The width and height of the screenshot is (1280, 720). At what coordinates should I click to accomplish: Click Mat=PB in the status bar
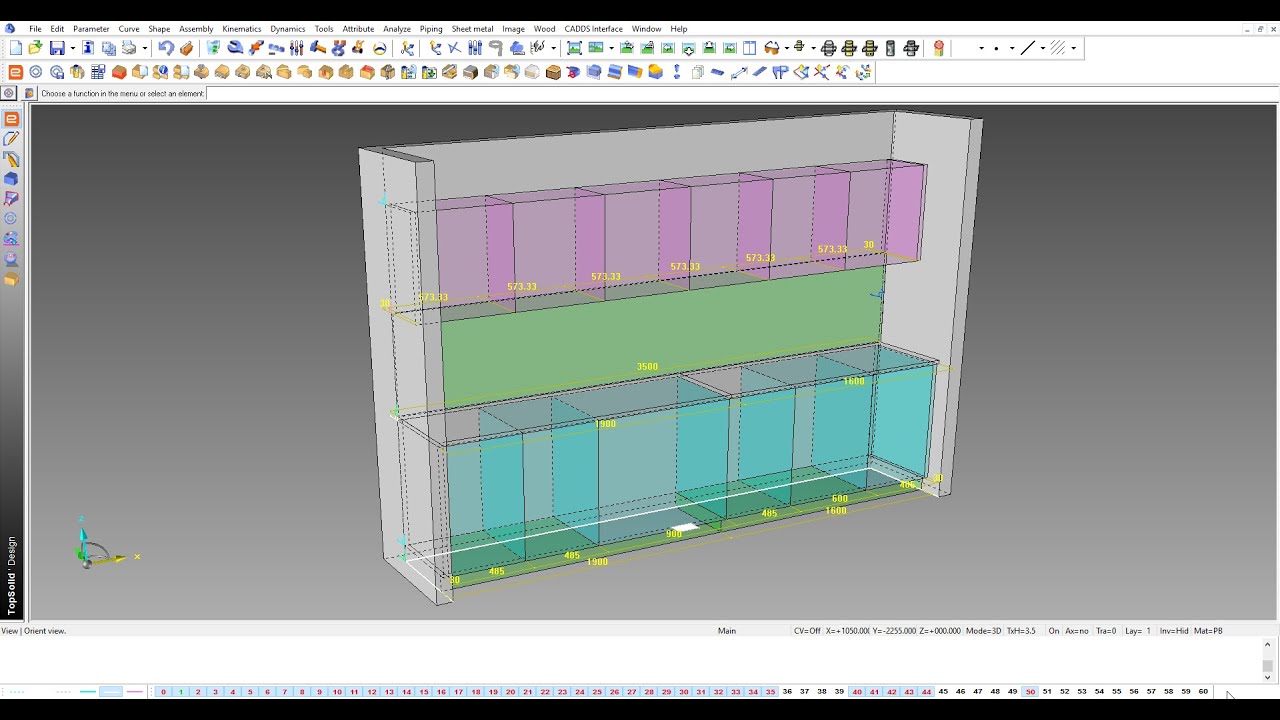coord(1208,631)
